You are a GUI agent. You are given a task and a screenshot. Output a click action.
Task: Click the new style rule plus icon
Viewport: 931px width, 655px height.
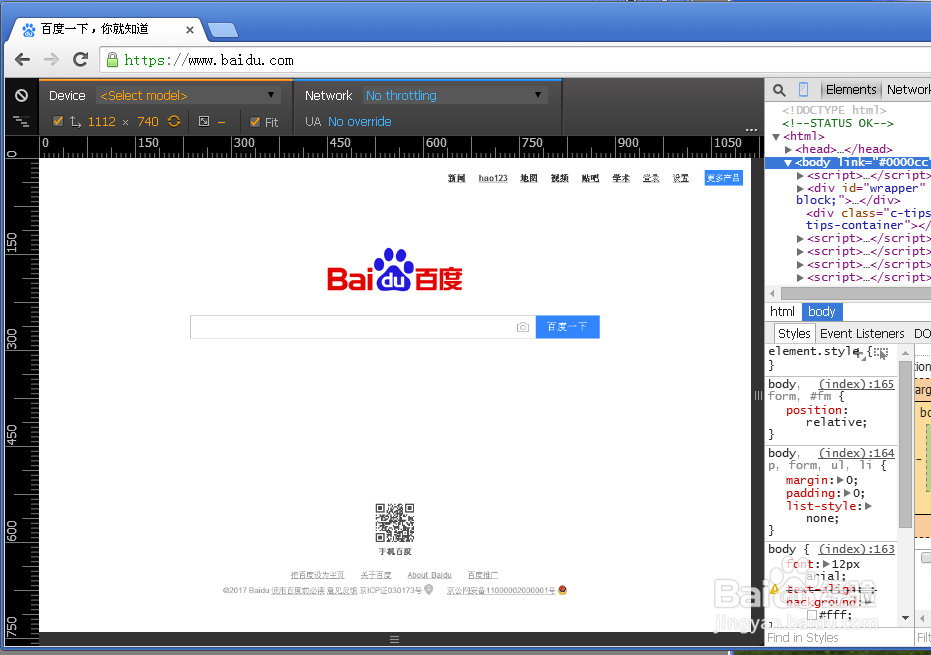[x=859, y=353]
